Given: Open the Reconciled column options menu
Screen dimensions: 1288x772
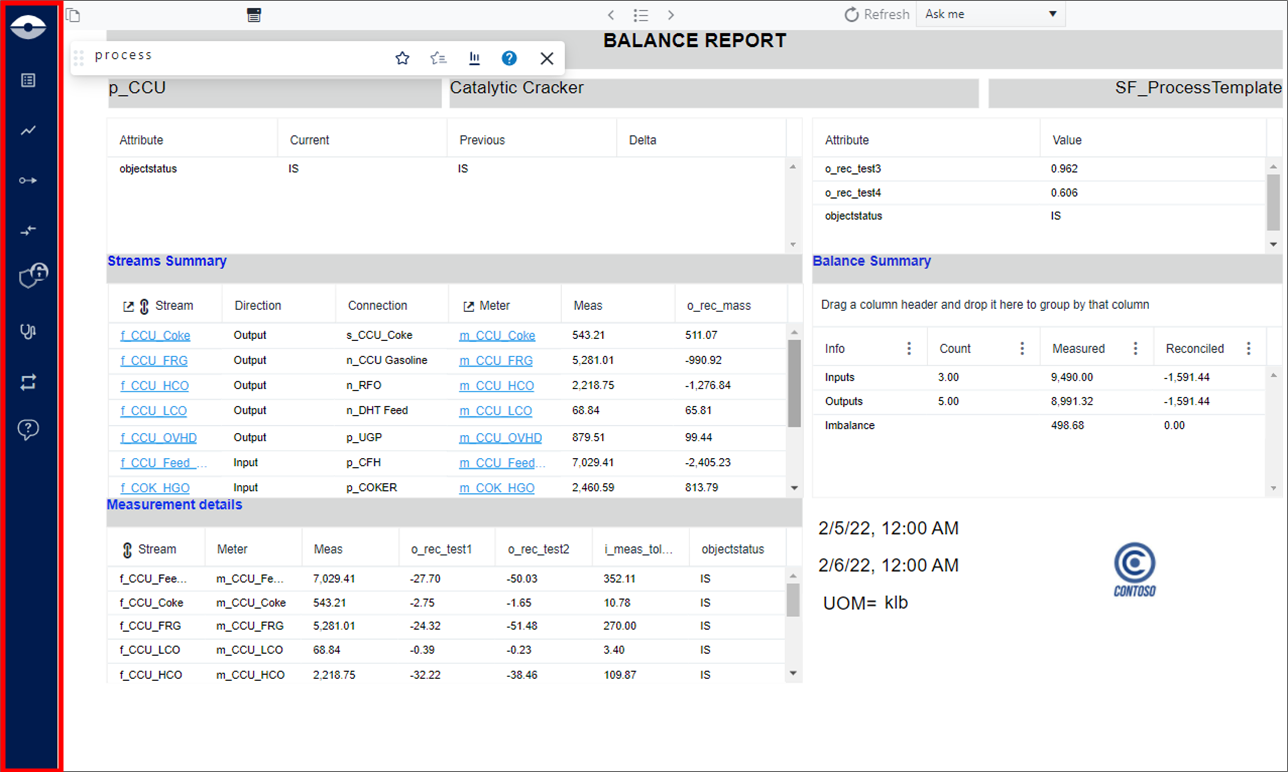Looking at the screenshot, I should point(1248,349).
